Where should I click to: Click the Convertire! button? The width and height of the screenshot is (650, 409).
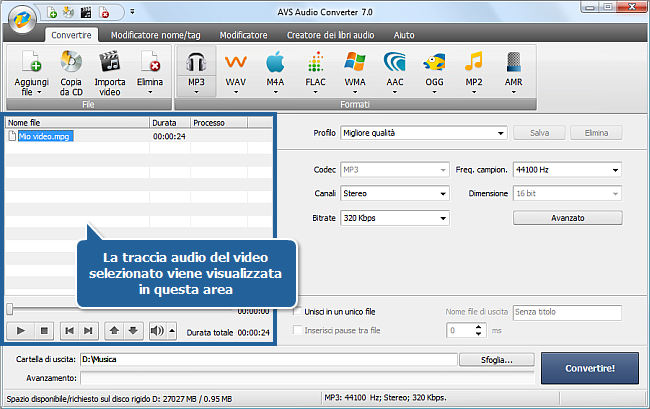(591, 367)
